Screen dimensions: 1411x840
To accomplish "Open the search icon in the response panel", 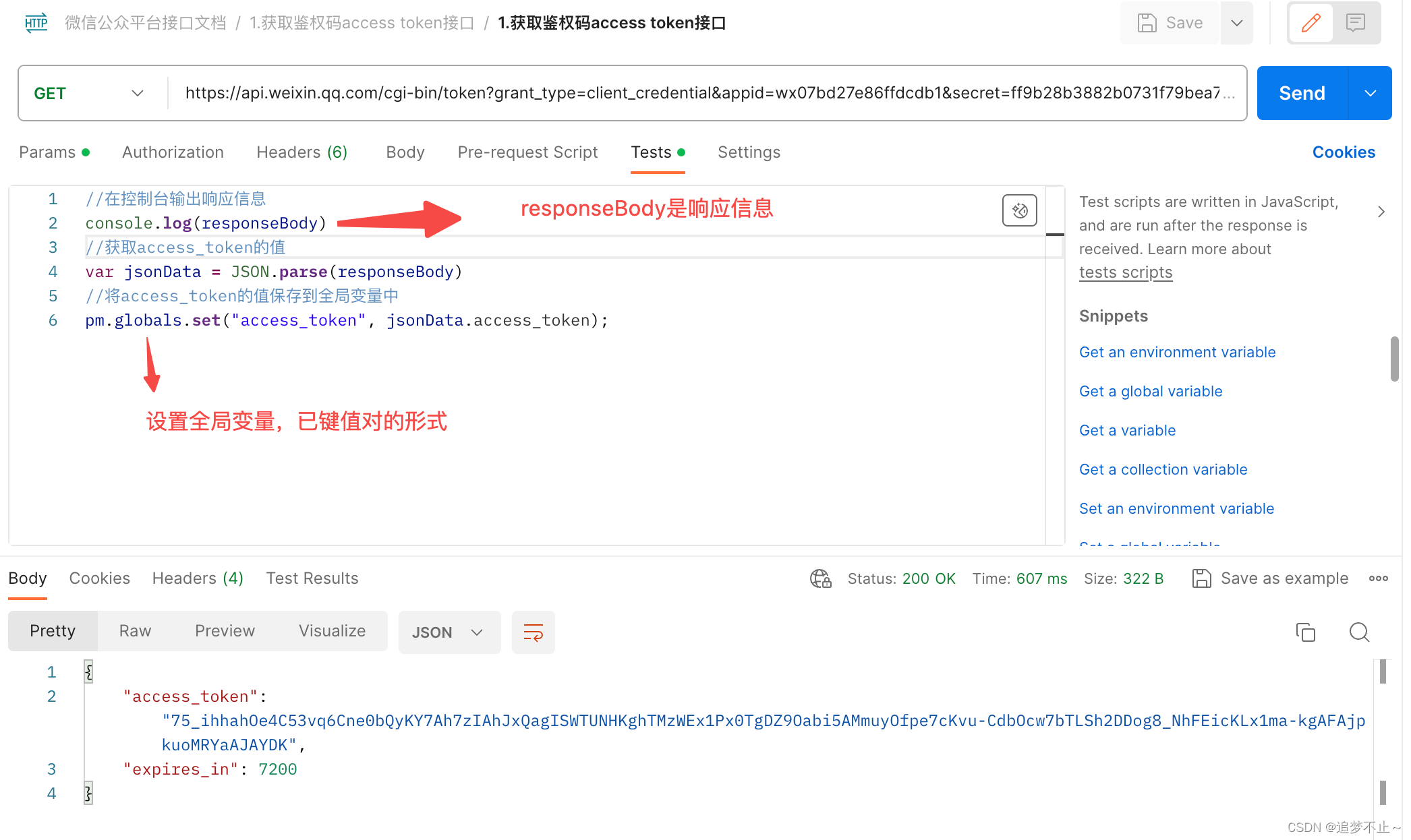I will (1359, 632).
